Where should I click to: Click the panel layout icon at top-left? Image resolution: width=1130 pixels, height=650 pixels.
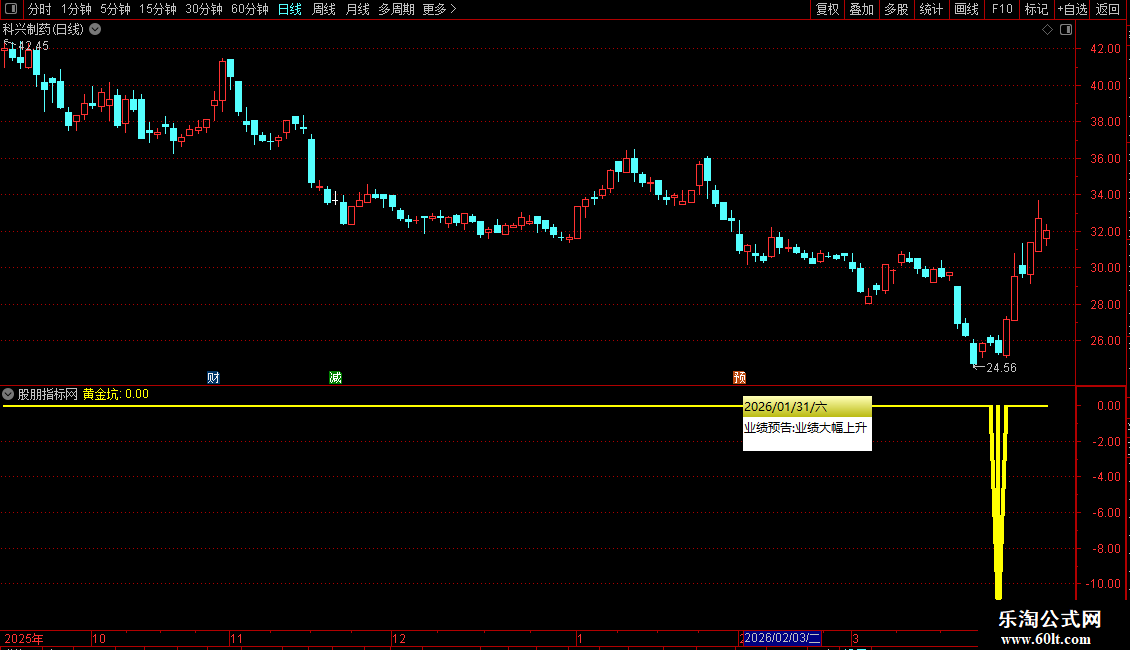click(x=11, y=9)
